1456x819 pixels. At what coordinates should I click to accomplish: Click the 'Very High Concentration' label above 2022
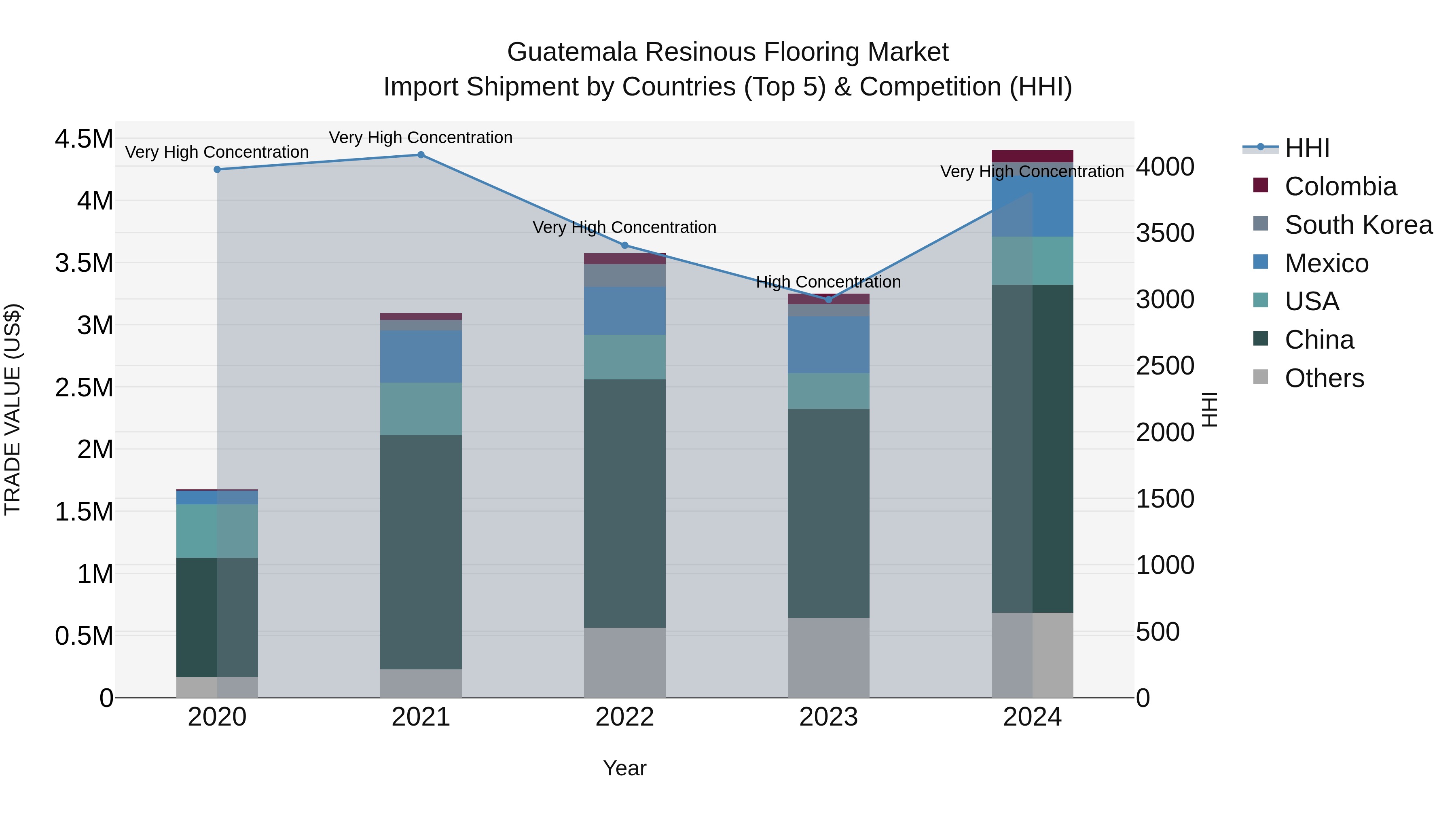click(624, 227)
